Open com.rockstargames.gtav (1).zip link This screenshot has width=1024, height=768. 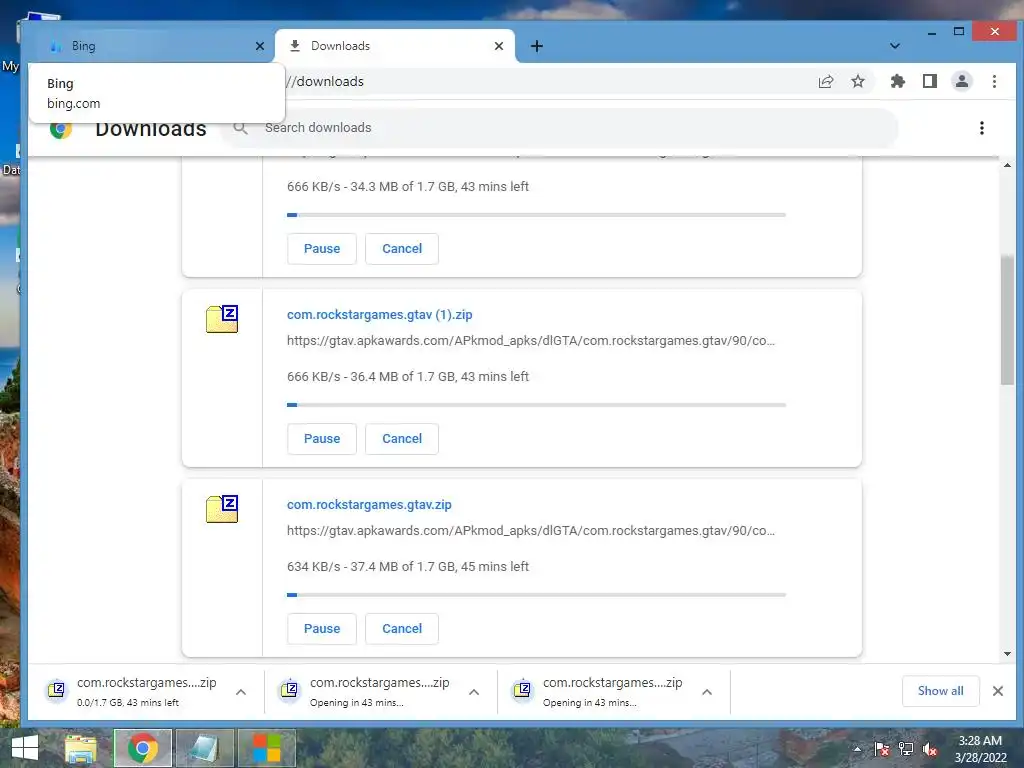(379, 315)
